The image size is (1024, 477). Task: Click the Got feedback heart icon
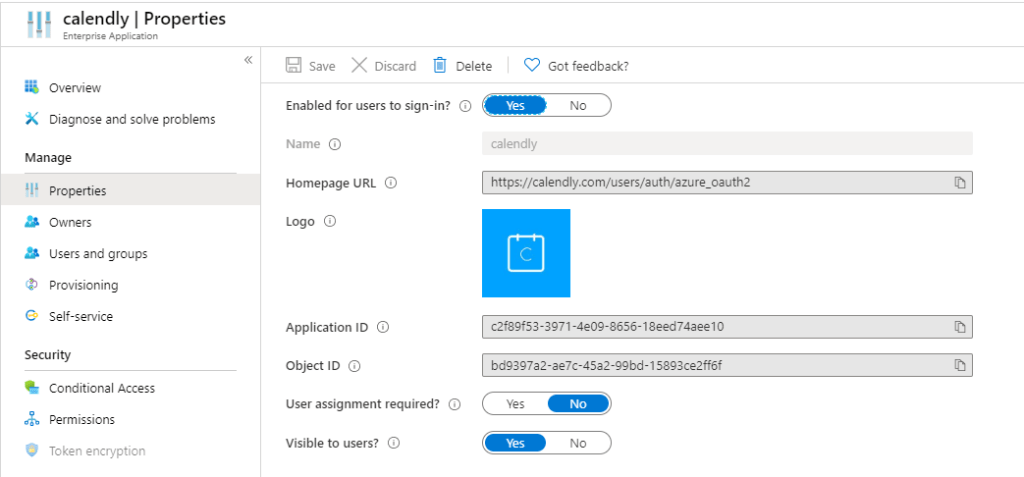[532, 66]
